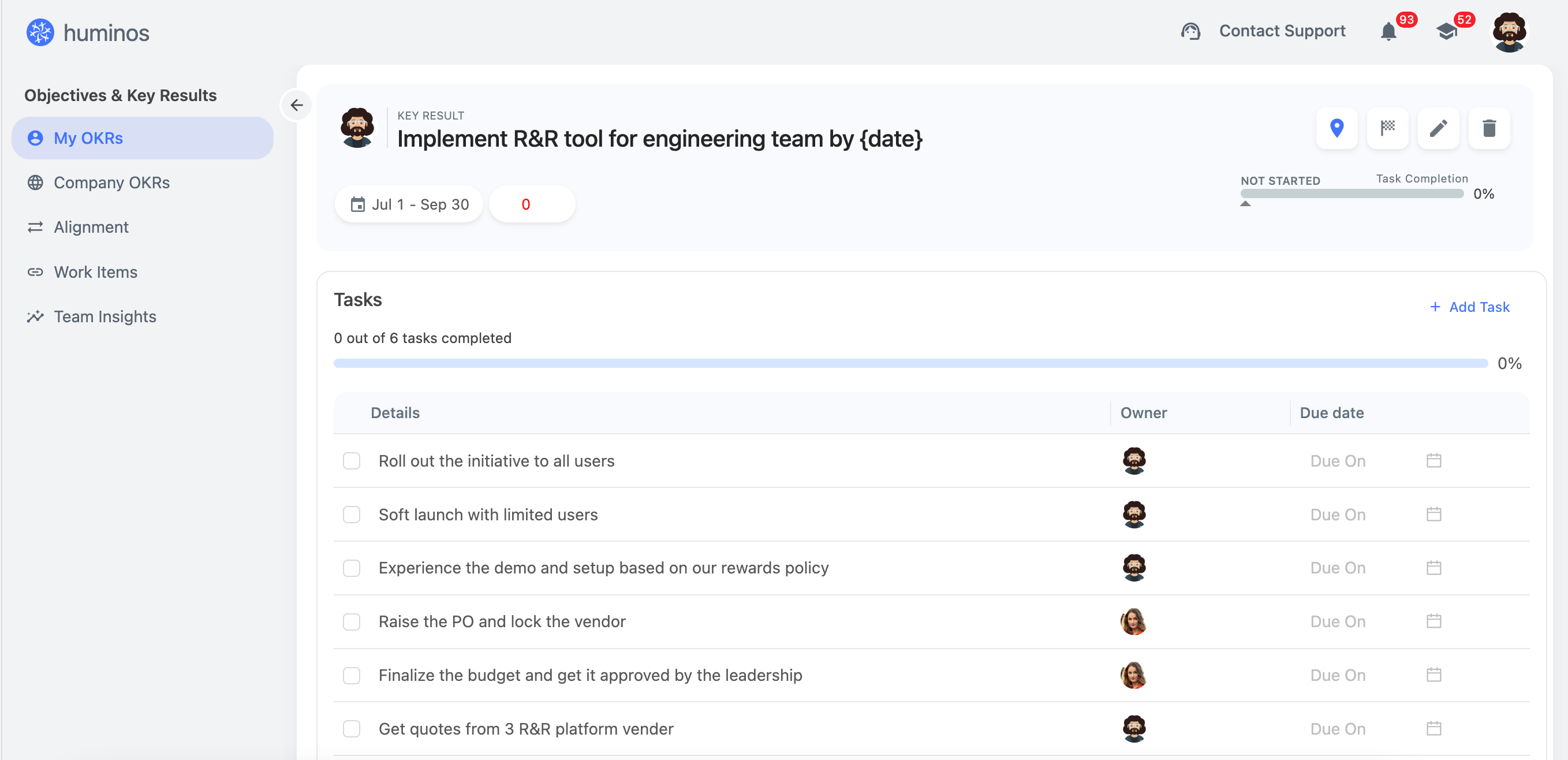The width and height of the screenshot is (1568, 760).
Task: Click 'Due On' field for Finalize the budget task
Action: [x=1338, y=675]
